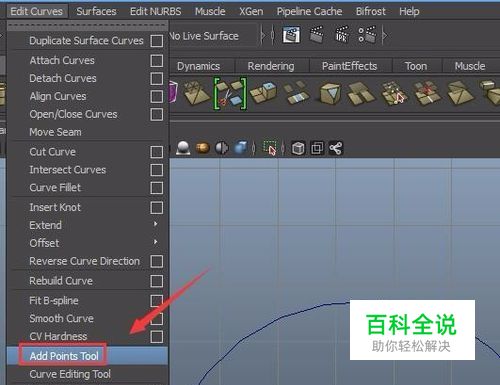Toggle the green dashed isolate select icon

[x=270, y=148]
